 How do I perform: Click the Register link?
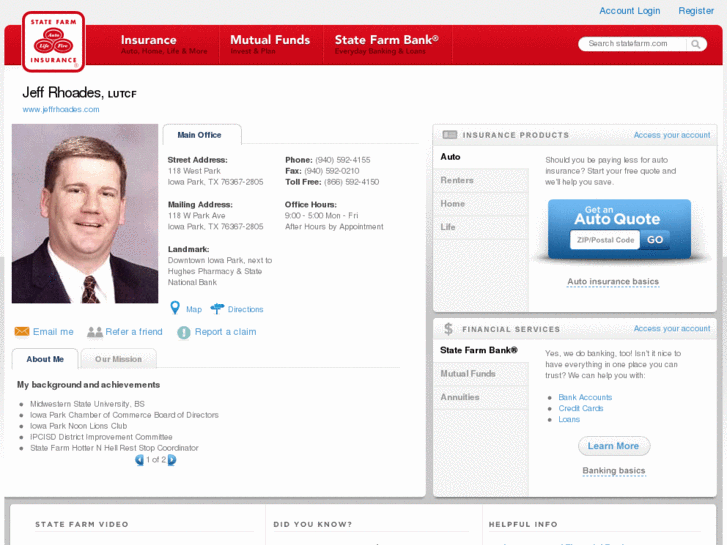[x=696, y=11]
